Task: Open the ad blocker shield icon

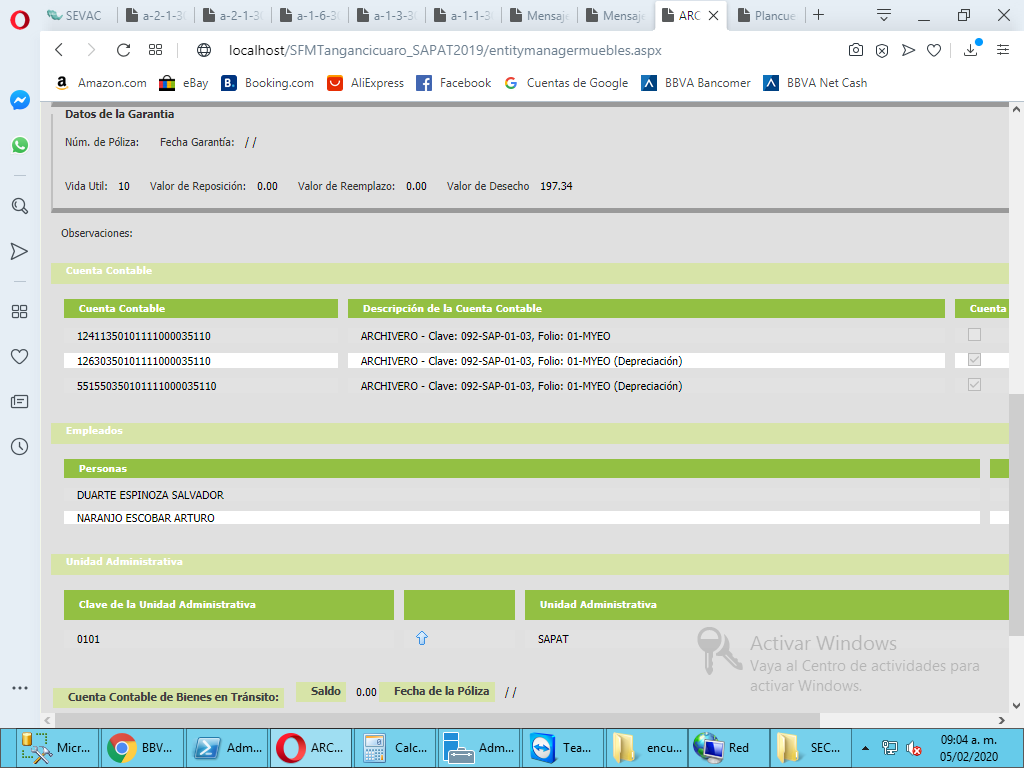Action: point(882,50)
